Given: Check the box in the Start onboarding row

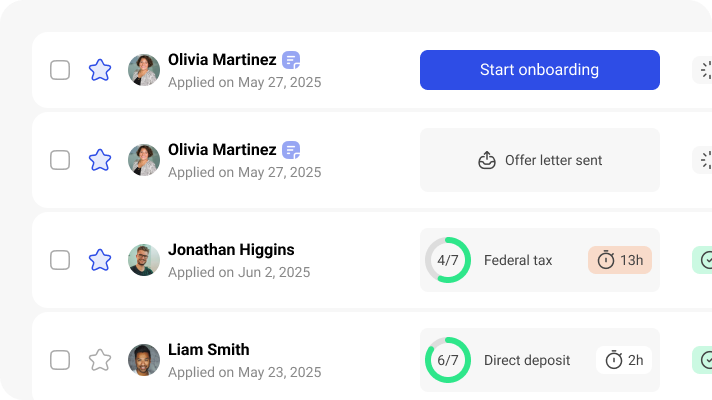Looking at the screenshot, I should 60,70.
